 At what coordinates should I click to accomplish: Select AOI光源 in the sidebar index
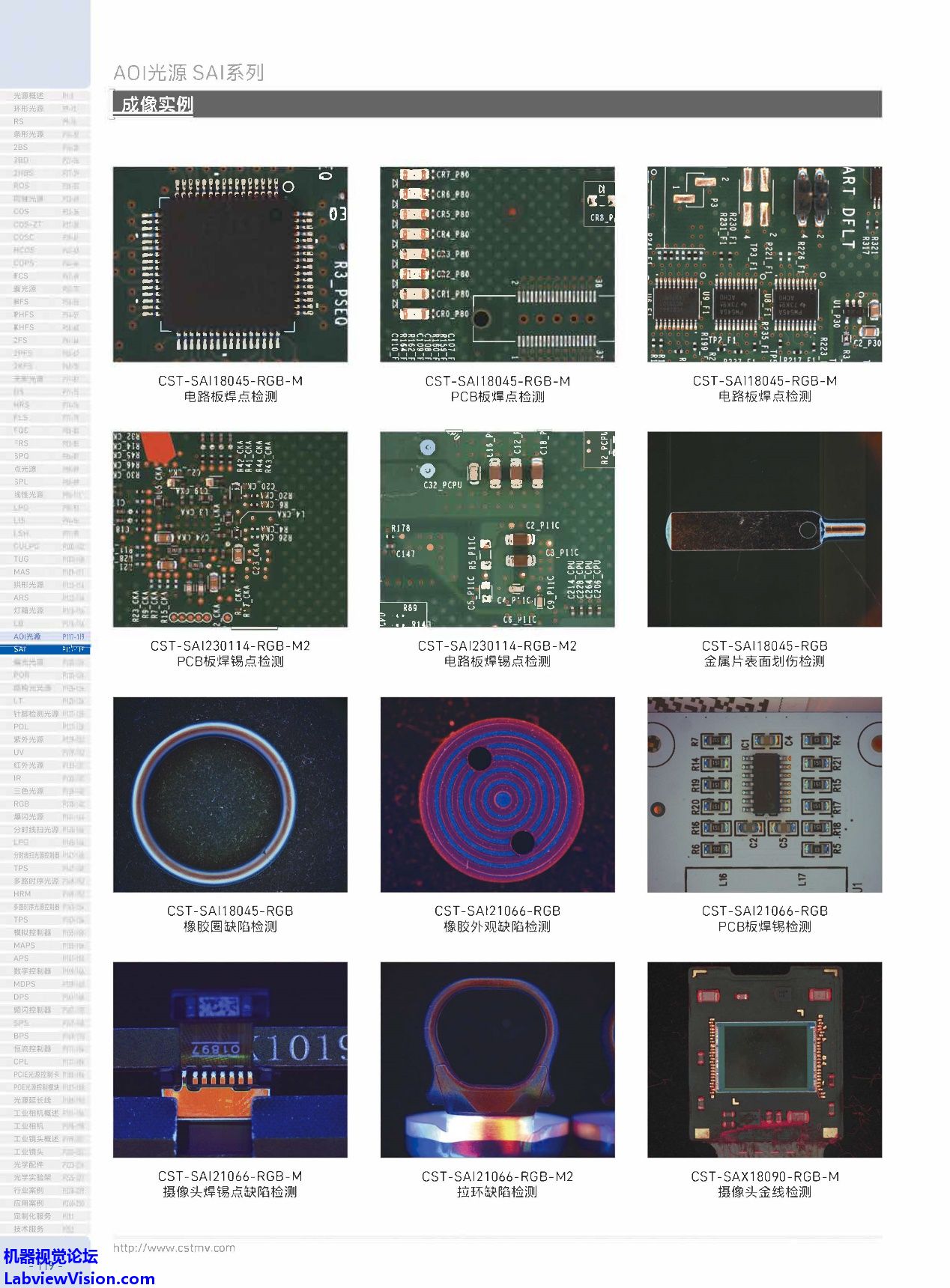pyautogui.click(x=28, y=637)
